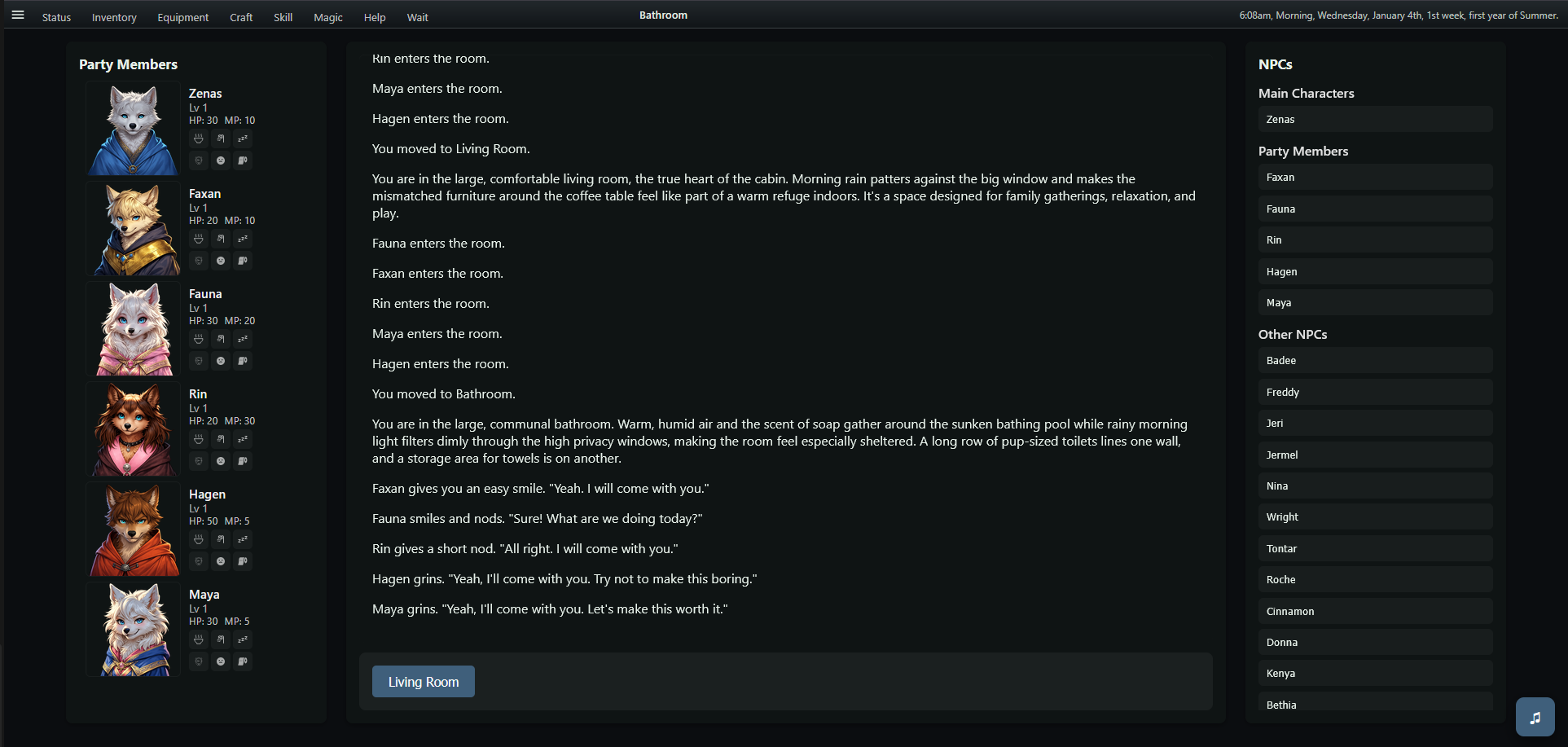This screenshot has width=1568, height=747.
Task: Select Badee in Other NPCs list
Action: [x=1375, y=361]
